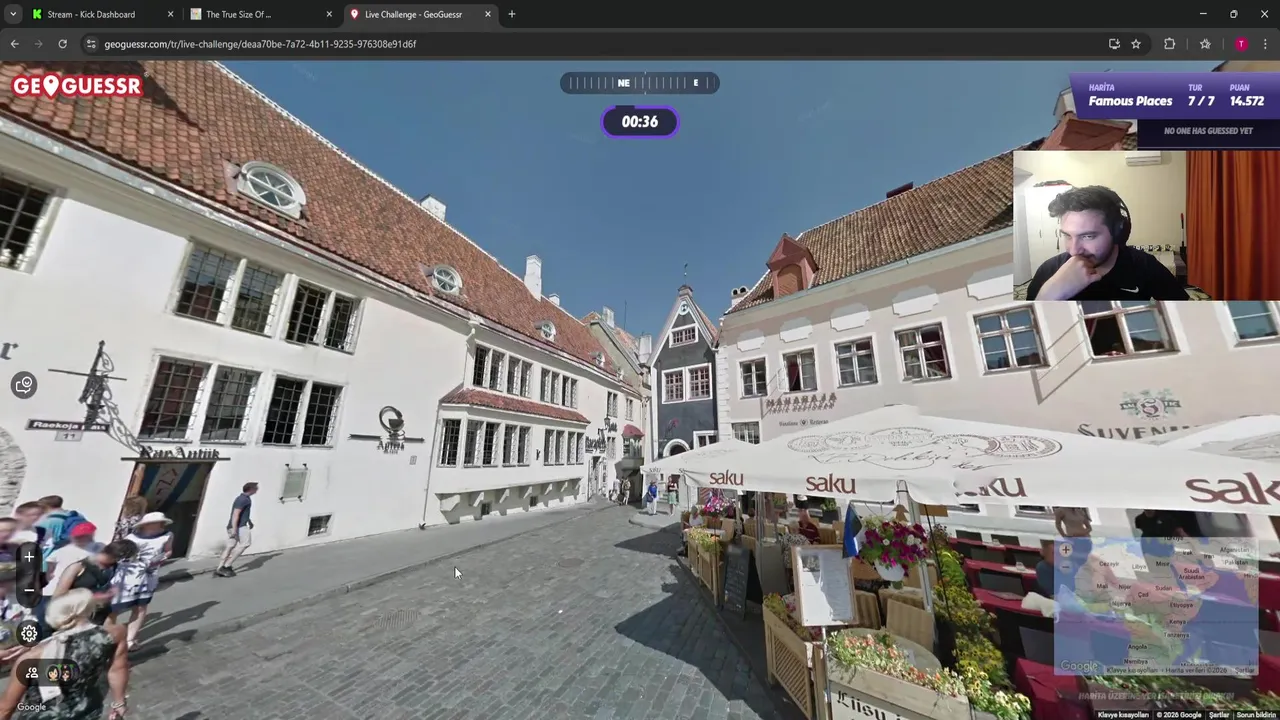Click the streamer webcam overlay
This screenshot has width=1280, height=720.
point(1146,225)
